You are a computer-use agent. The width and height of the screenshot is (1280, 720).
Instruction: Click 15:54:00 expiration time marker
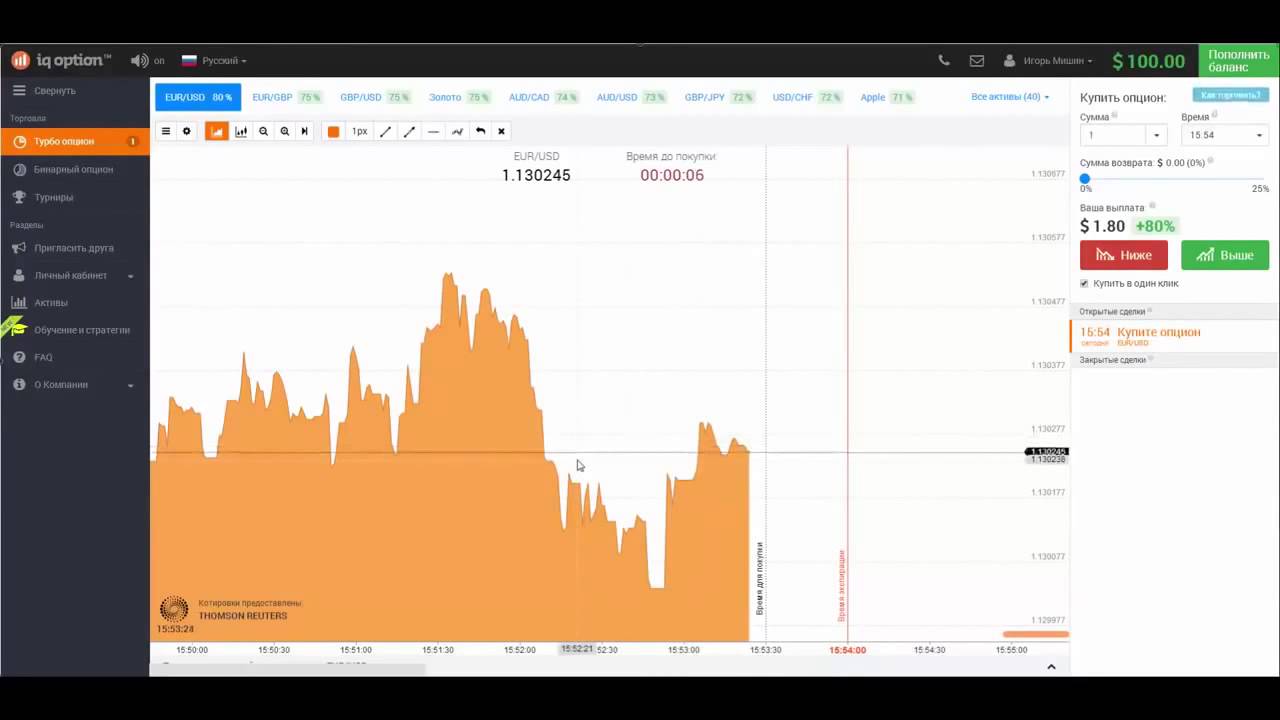pyautogui.click(x=847, y=650)
